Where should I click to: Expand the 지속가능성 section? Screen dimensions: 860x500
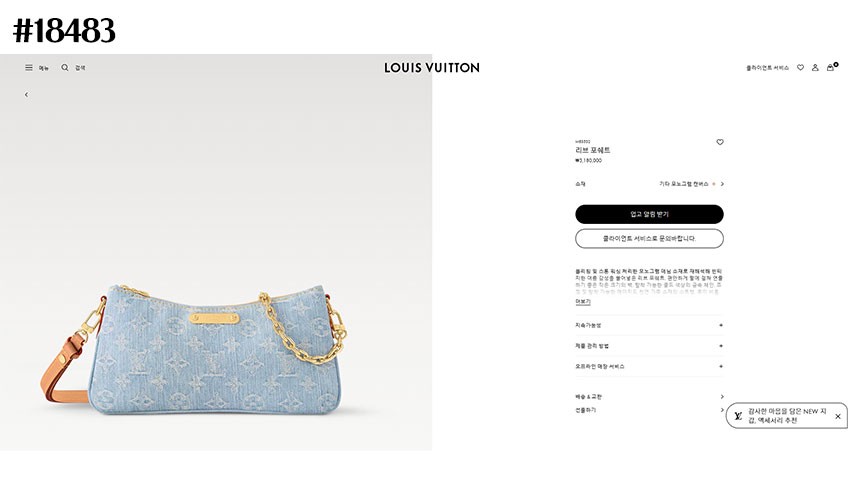[x=649, y=325]
